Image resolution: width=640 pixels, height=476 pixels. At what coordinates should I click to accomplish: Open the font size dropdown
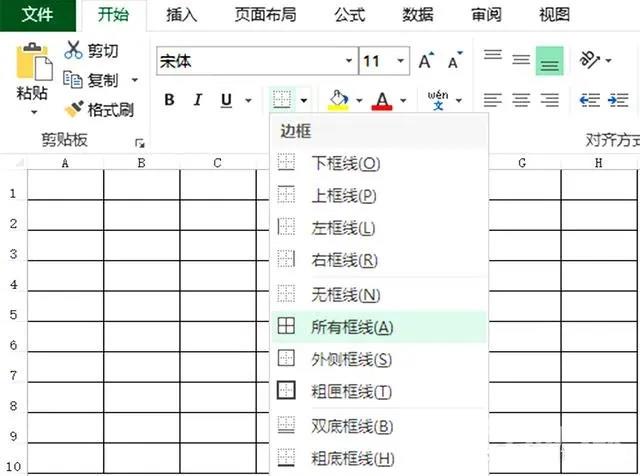tap(401, 61)
